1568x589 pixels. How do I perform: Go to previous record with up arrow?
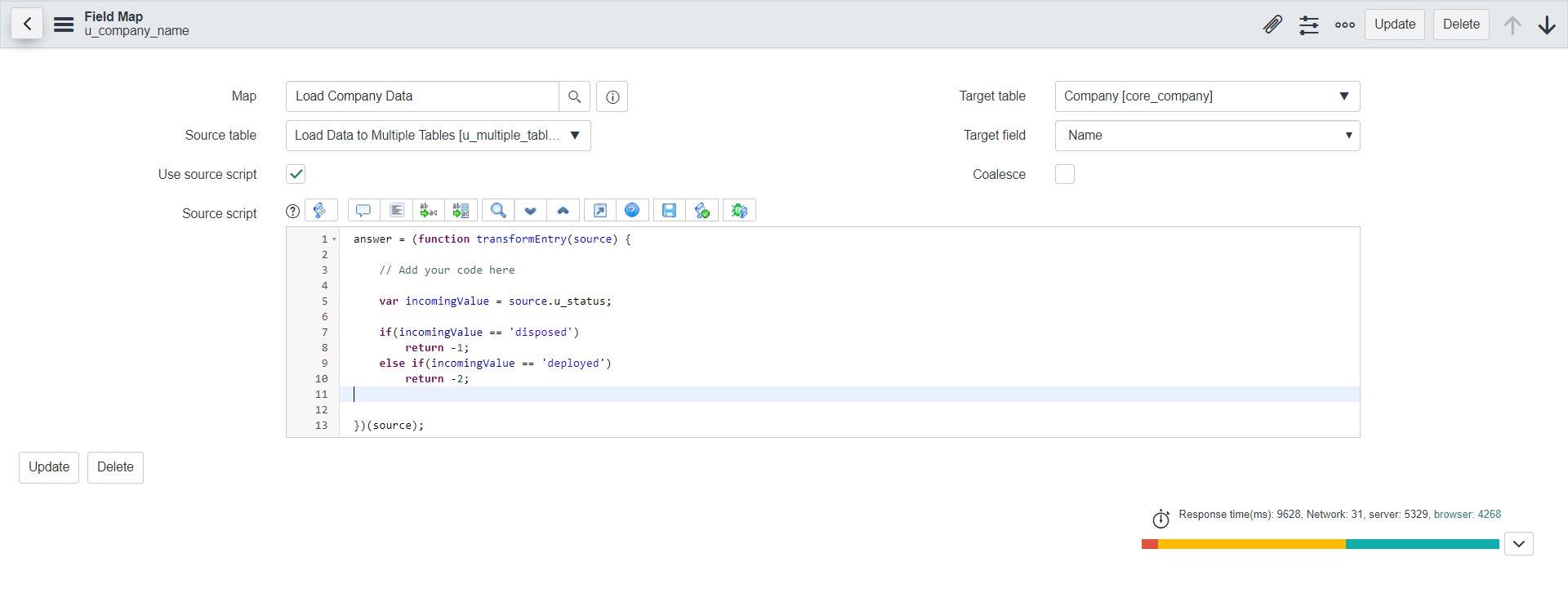point(1512,25)
